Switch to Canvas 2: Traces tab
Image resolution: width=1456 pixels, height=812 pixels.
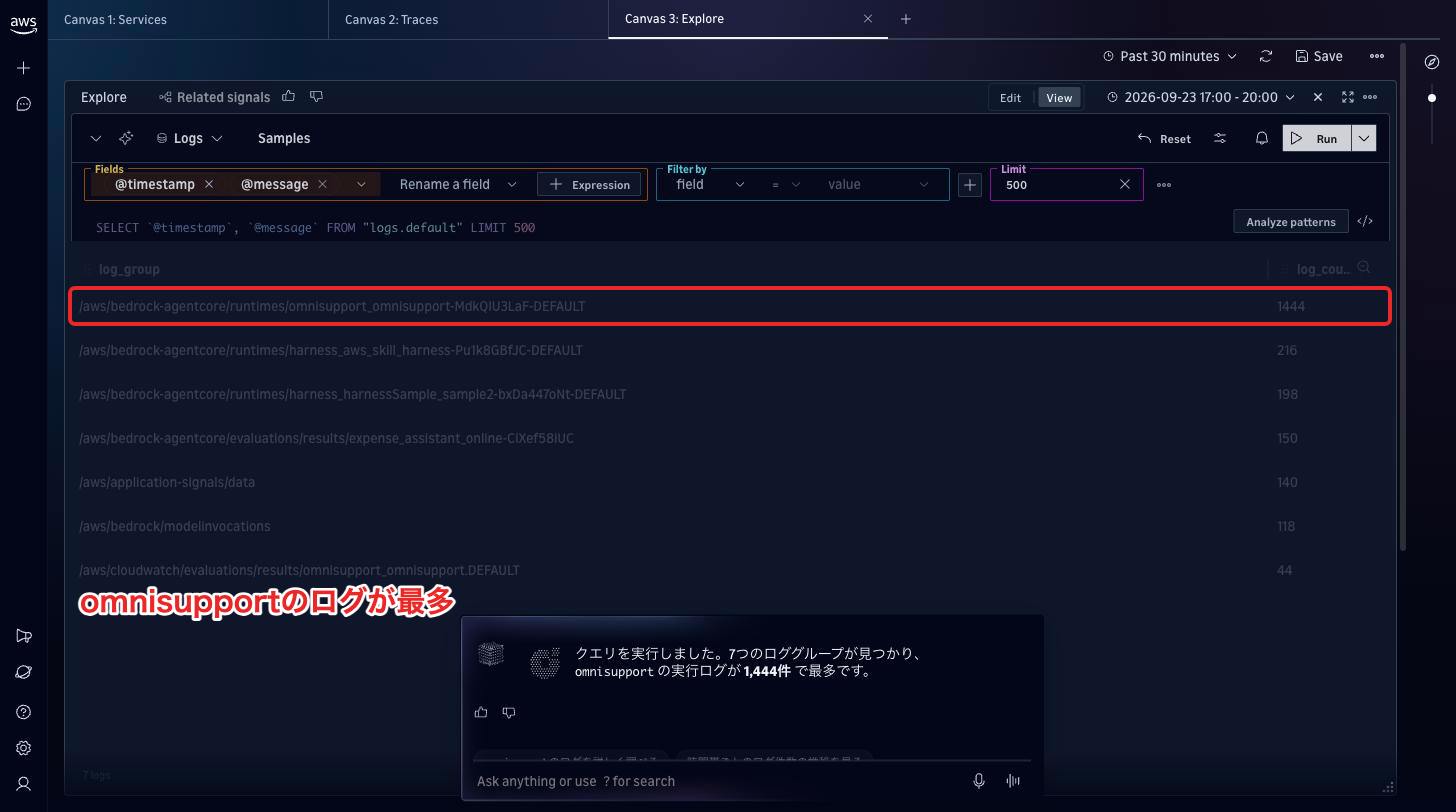(x=468, y=19)
